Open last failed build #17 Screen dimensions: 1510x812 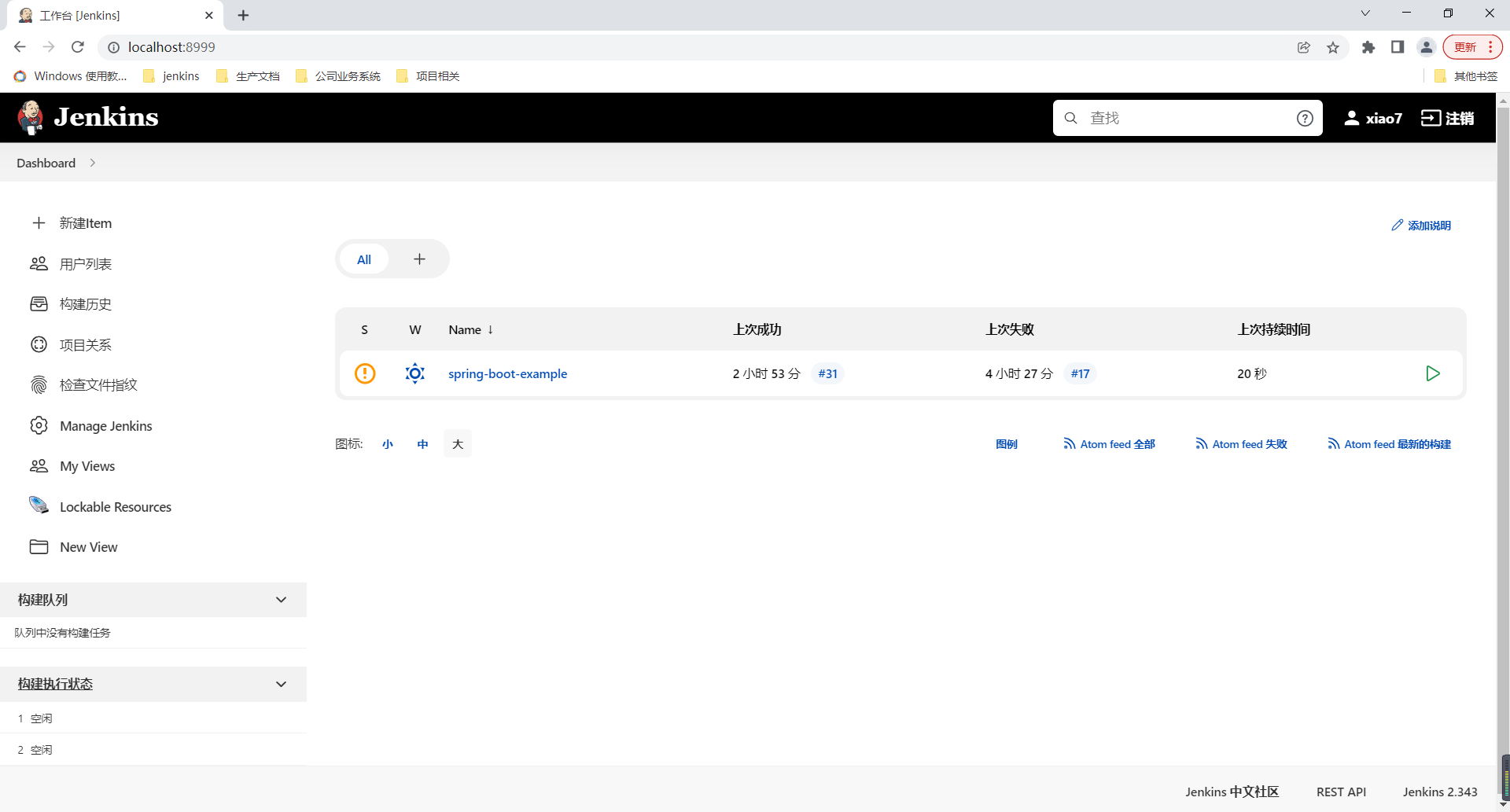click(1080, 373)
